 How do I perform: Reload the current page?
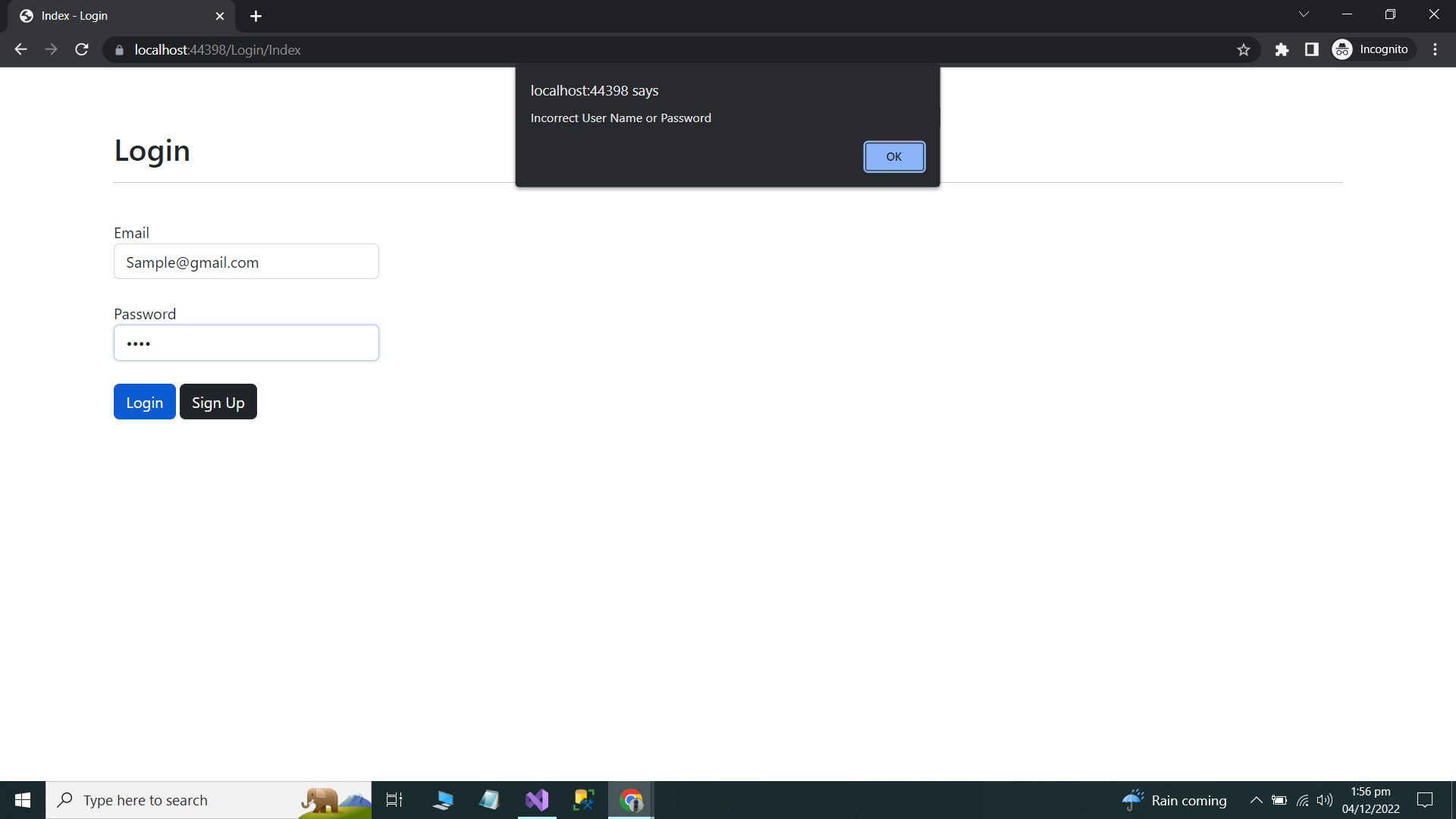coord(81,49)
